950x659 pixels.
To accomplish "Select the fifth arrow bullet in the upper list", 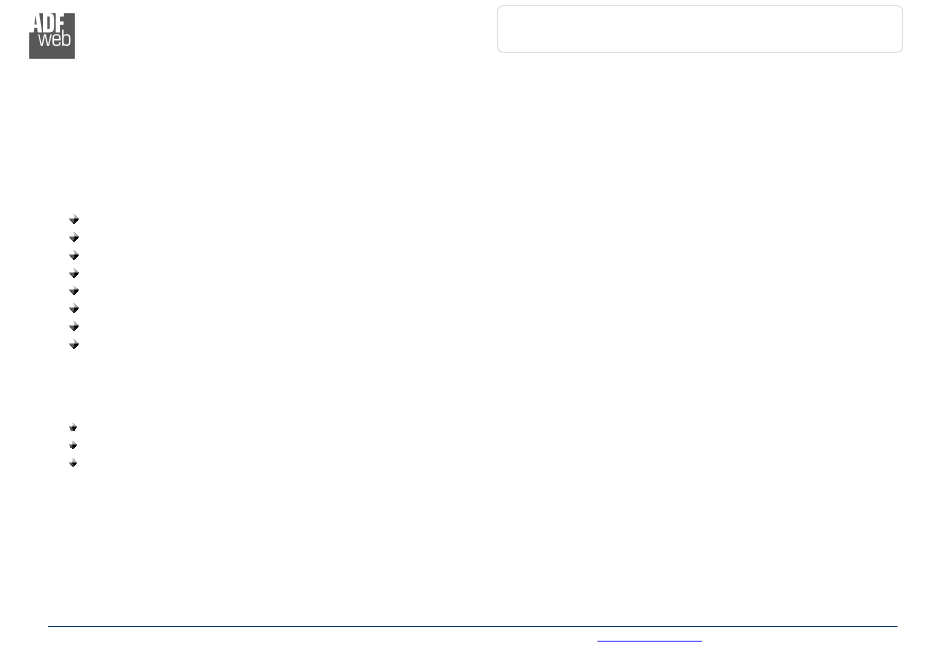I will (x=74, y=291).
